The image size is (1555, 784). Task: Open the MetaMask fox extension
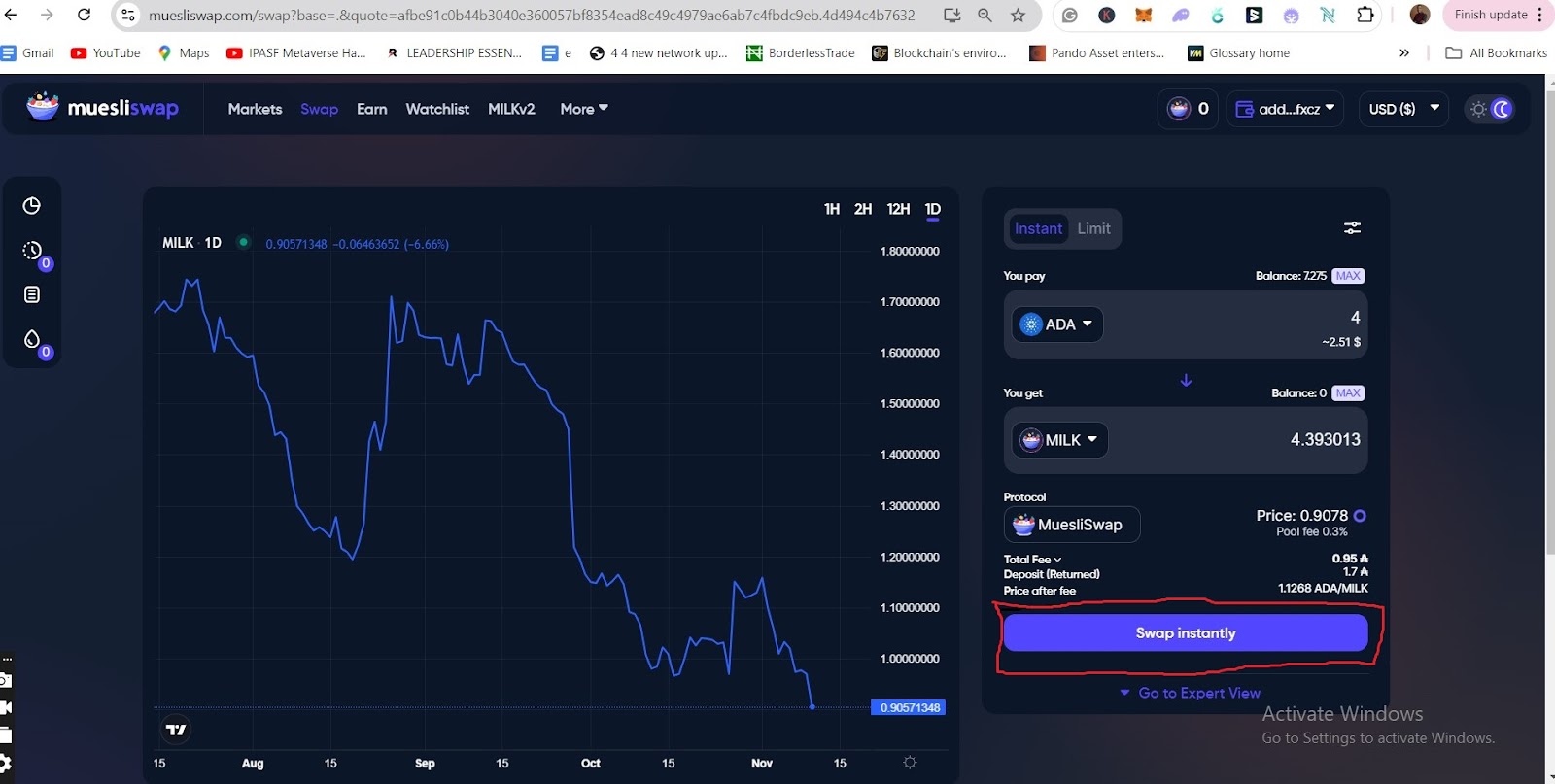[1143, 15]
